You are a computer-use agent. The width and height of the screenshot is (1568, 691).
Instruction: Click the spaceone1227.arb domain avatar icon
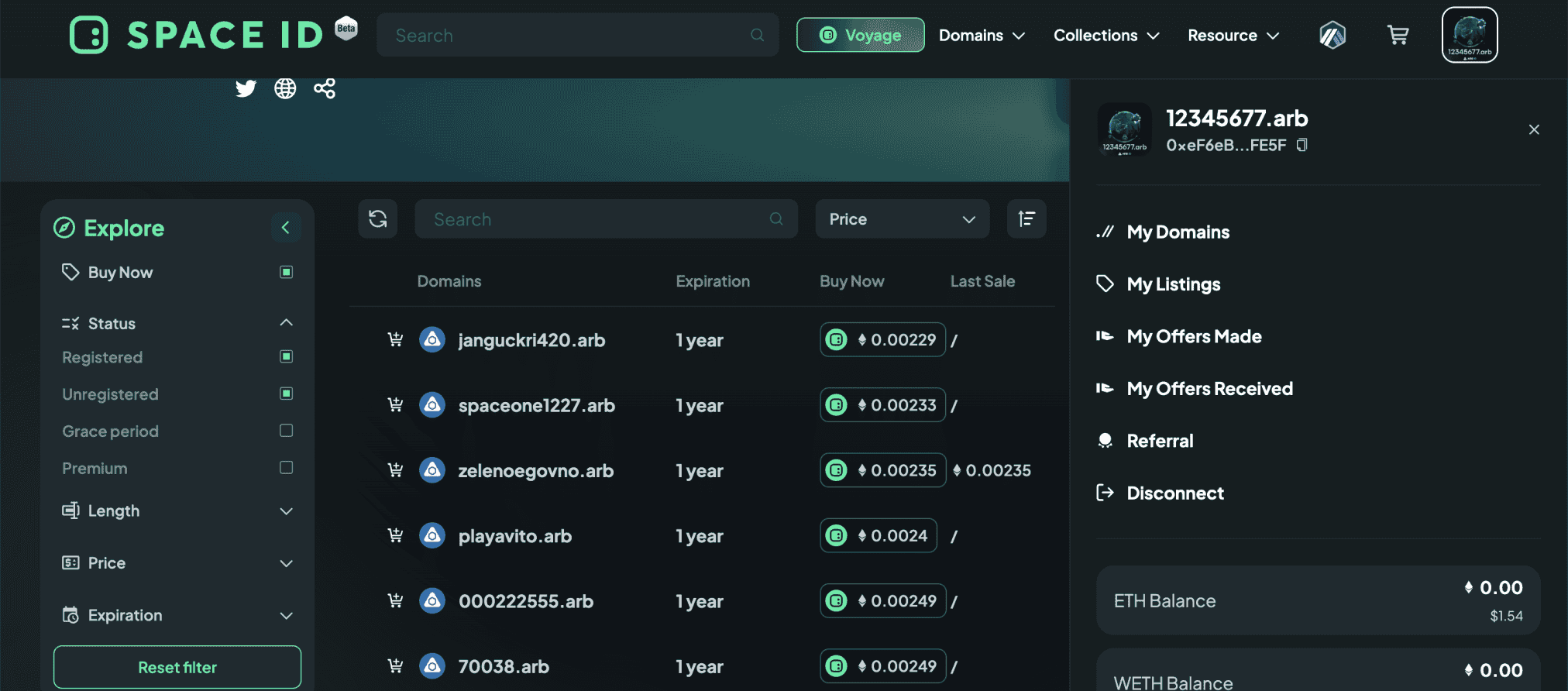(432, 404)
